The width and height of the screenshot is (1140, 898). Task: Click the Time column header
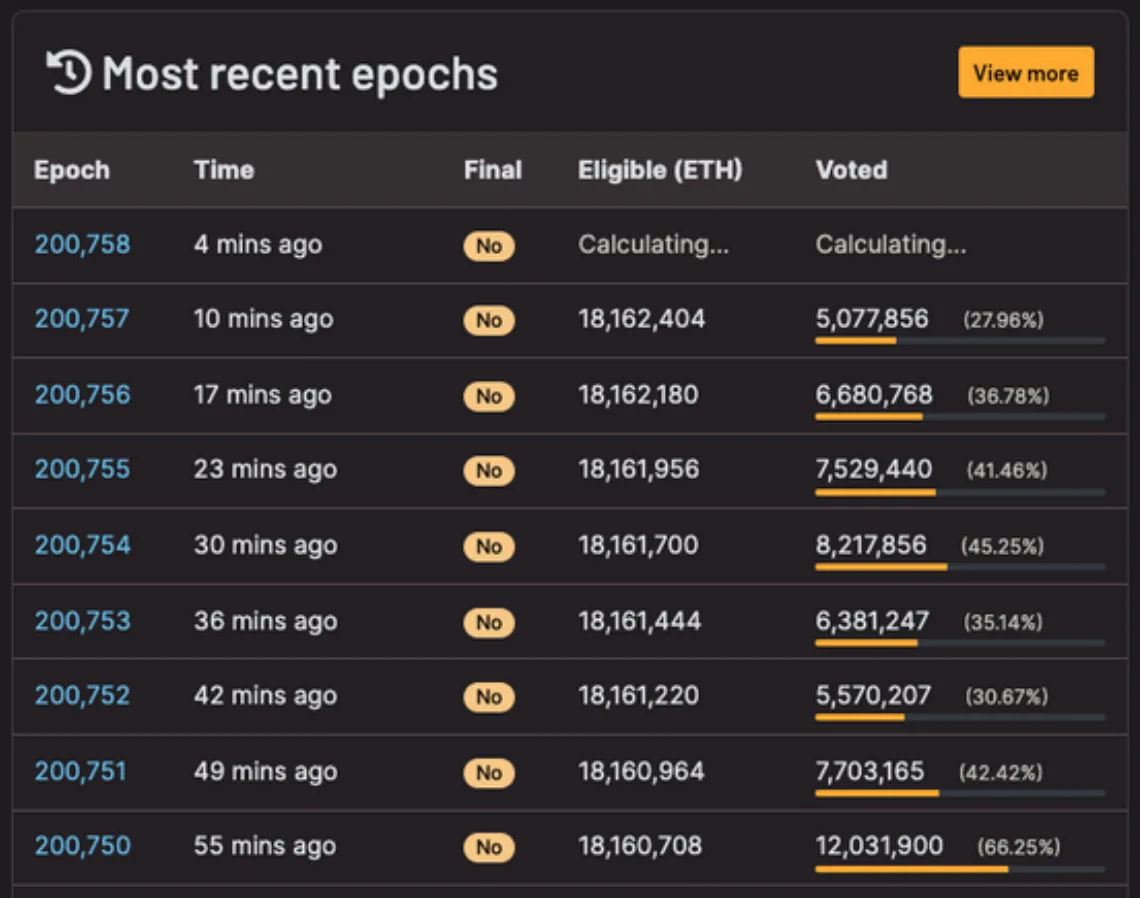224,170
